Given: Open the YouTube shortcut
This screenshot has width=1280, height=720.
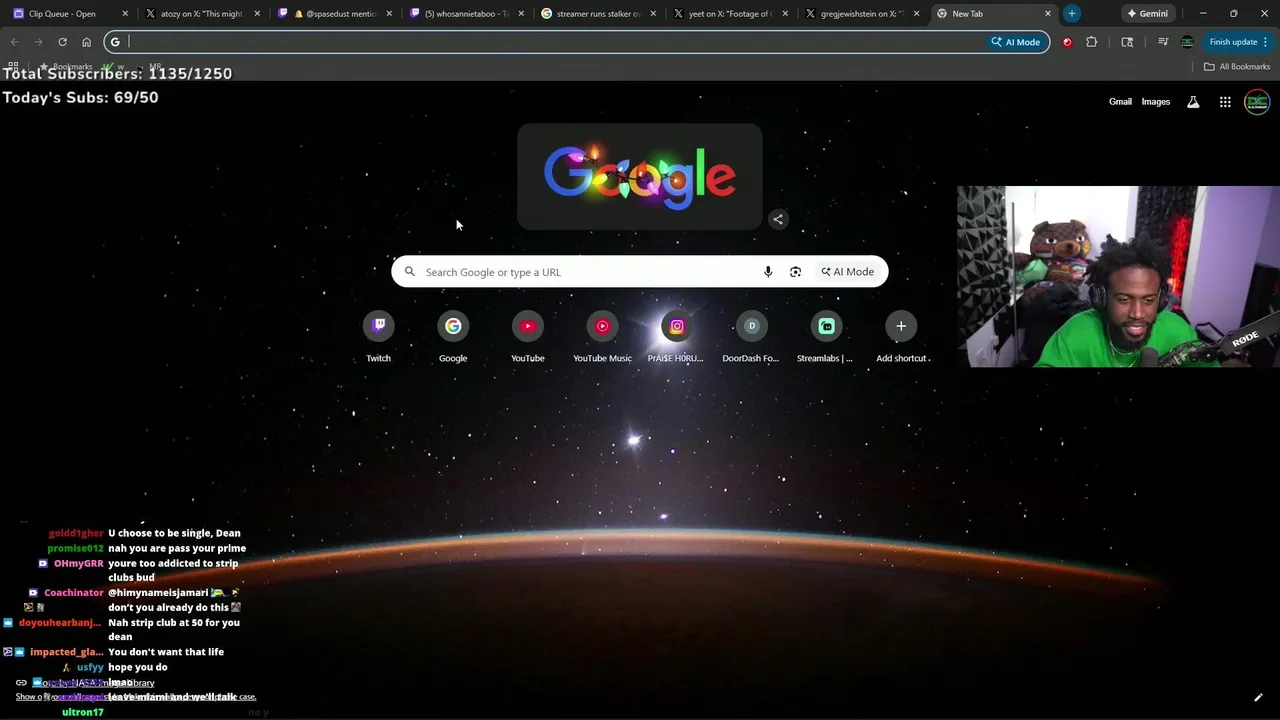Looking at the screenshot, I should tap(528, 338).
